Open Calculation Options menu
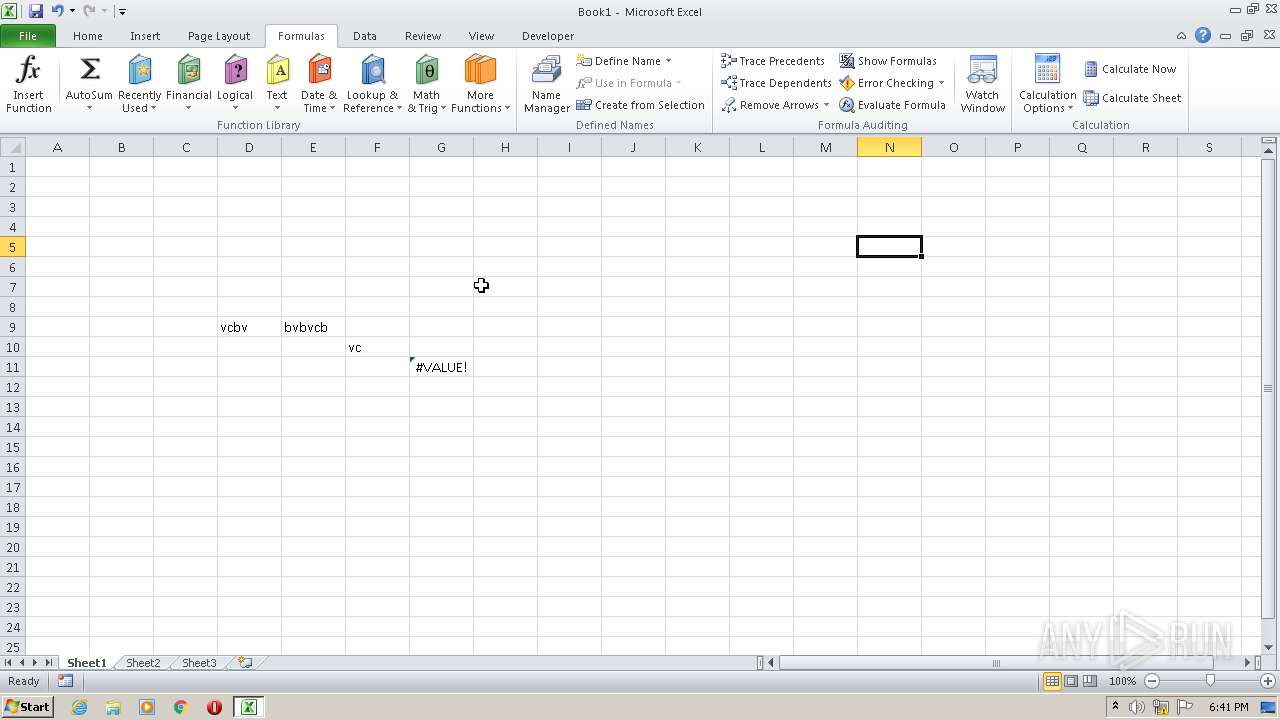This screenshot has width=1280, height=720. (1047, 84)
